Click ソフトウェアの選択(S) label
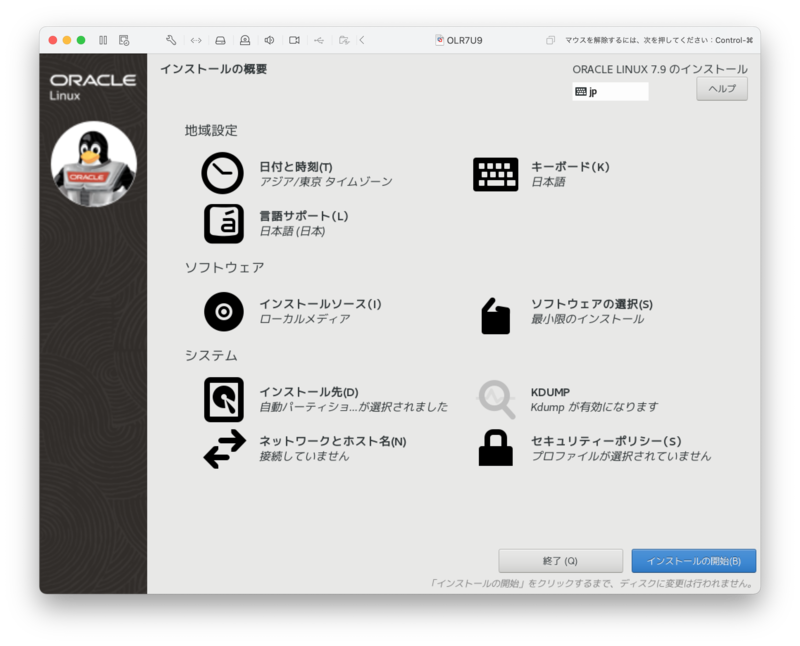 pos(592,304)
